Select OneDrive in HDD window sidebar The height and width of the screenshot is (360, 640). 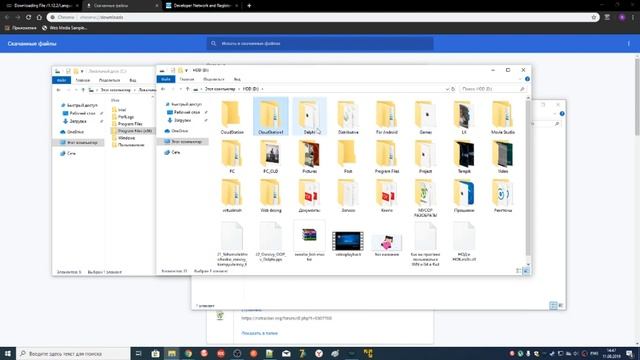(176, 131)
